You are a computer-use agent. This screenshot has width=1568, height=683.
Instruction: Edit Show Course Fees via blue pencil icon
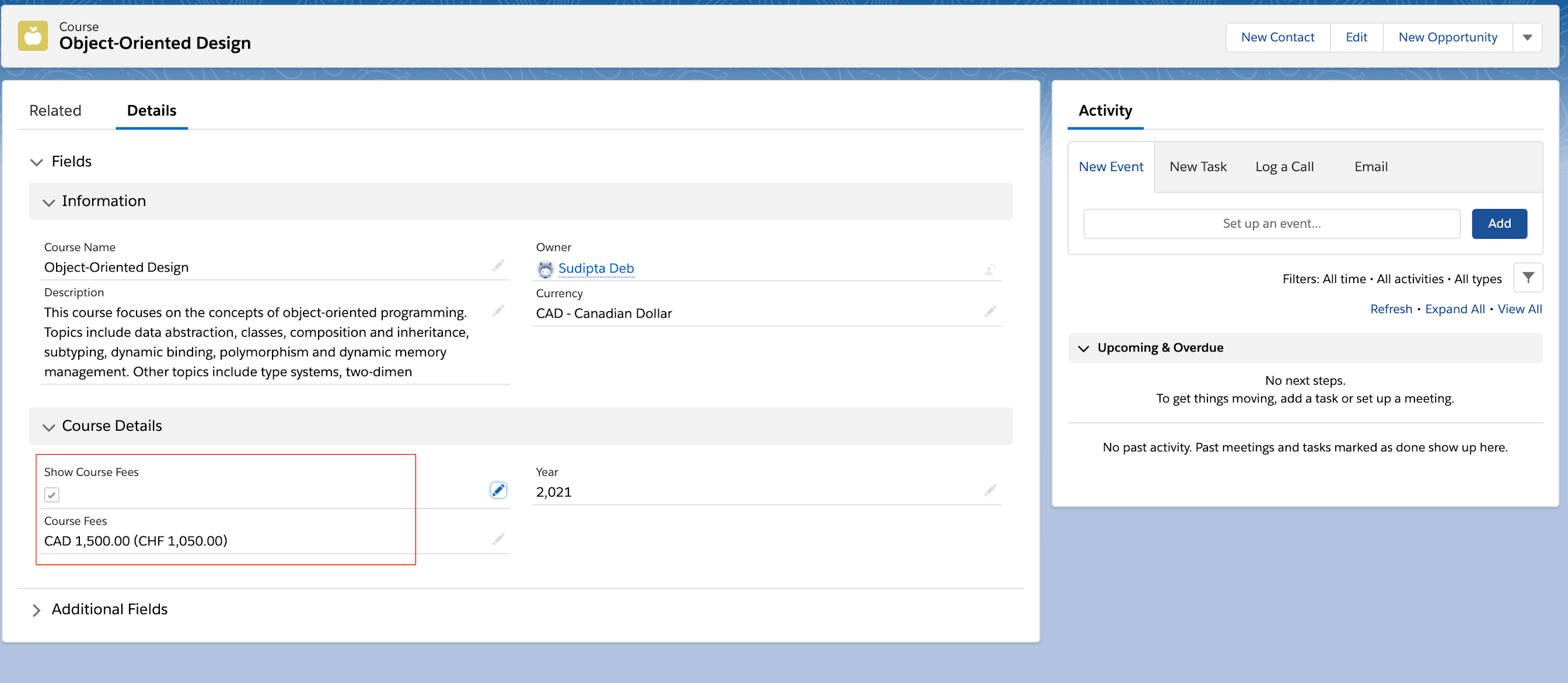pyautogui.click(x=498, y=490)
